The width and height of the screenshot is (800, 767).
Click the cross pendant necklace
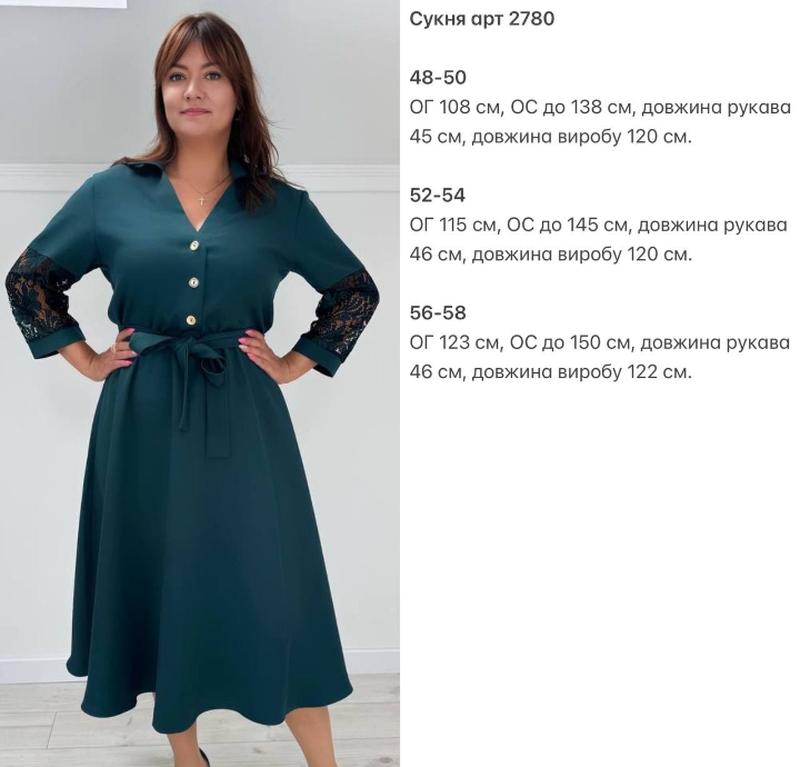pos(203,199)
